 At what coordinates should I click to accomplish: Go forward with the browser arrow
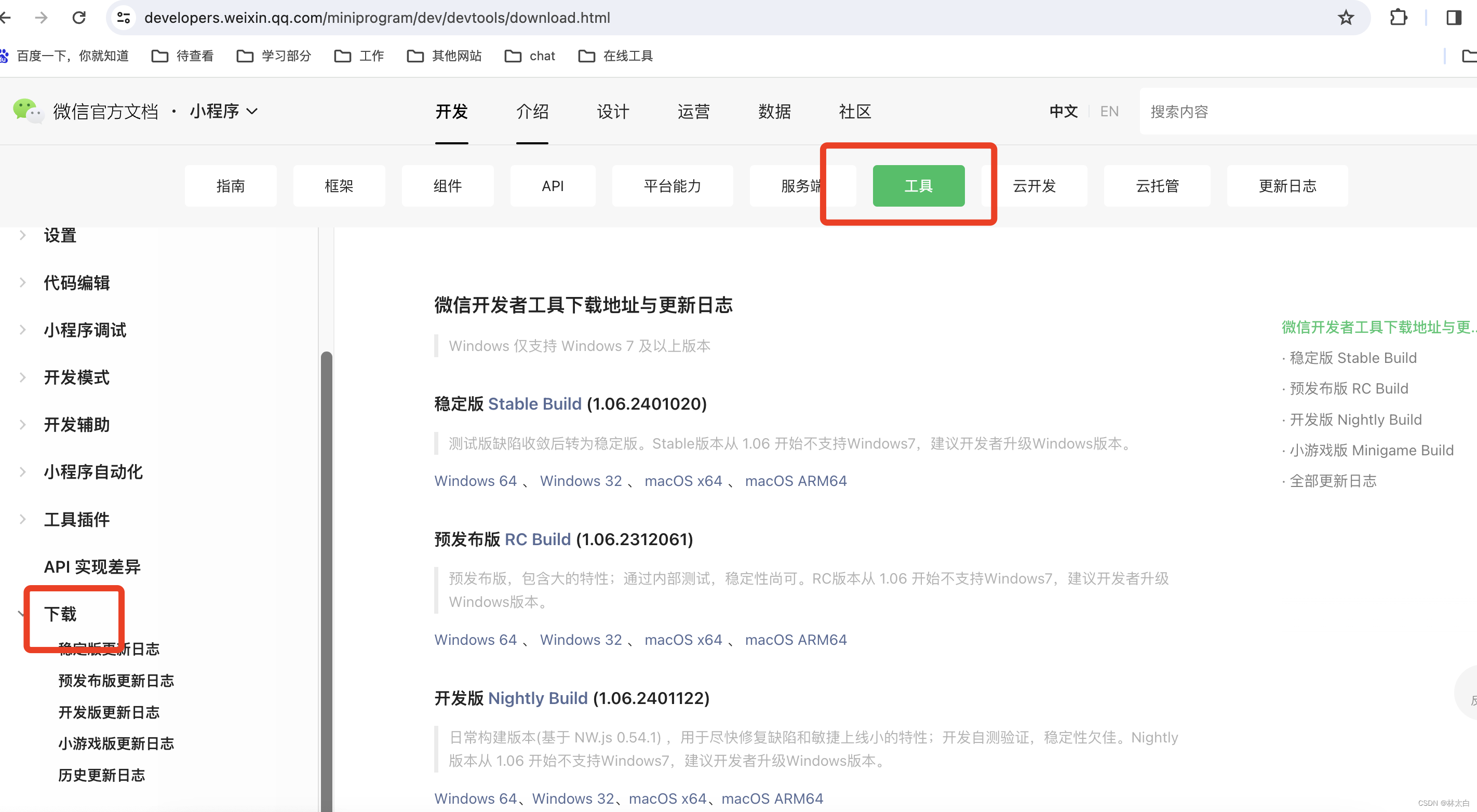[41, 18]
